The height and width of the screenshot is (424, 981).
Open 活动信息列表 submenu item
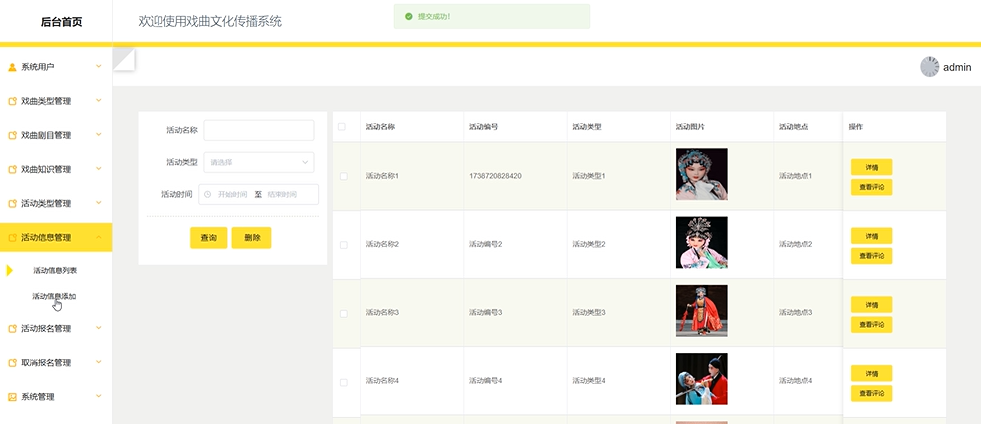[x=55, y=271]
